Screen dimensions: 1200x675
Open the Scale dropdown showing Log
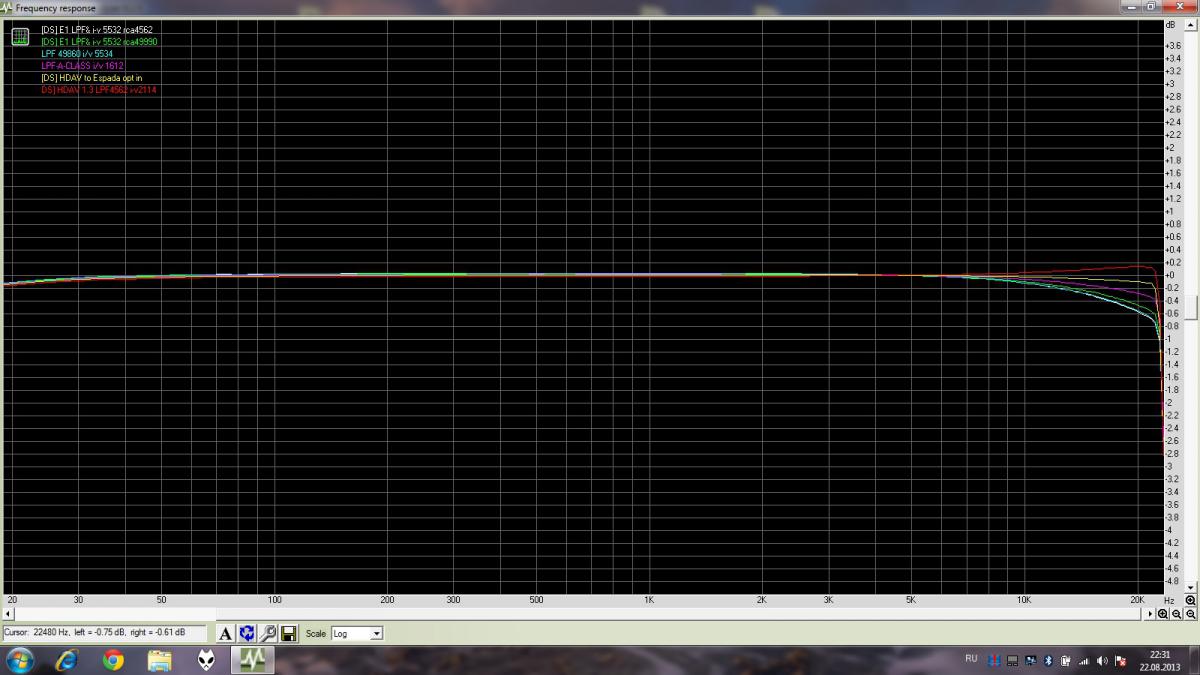tap(357, 634)
